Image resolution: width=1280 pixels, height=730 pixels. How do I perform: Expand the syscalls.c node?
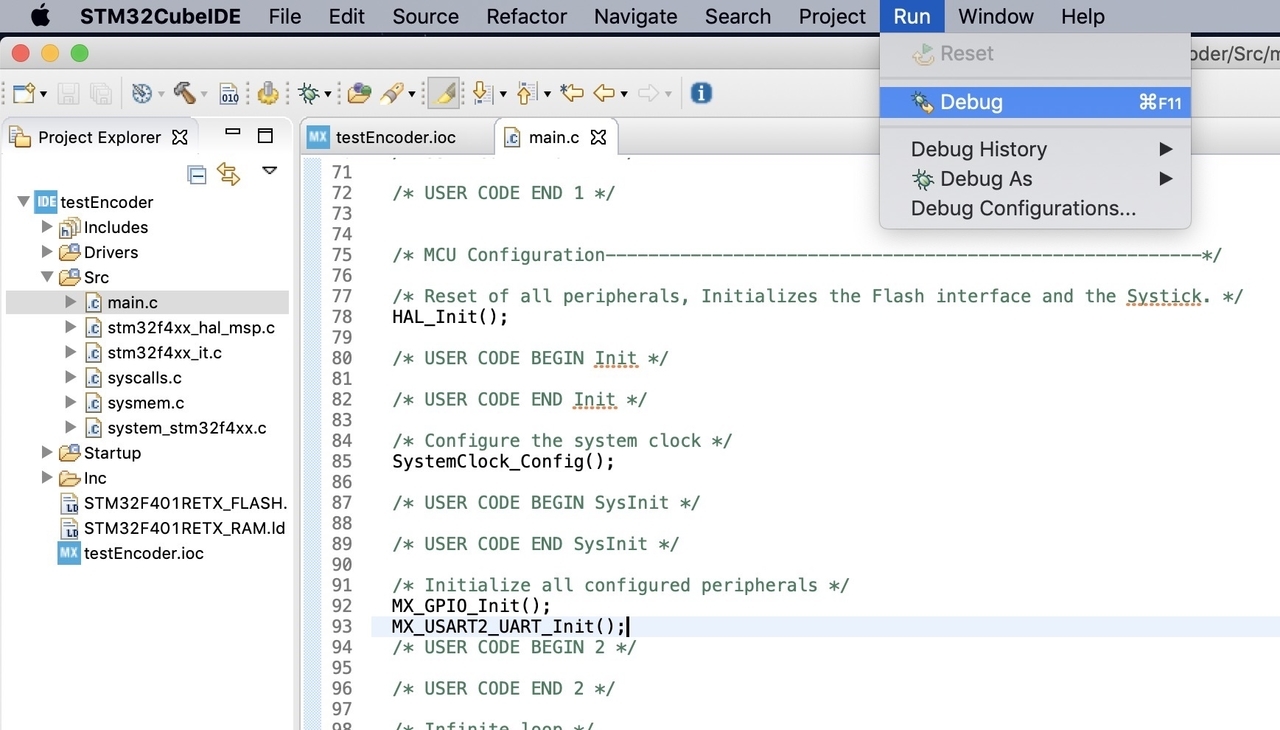[x=70, y=377]
